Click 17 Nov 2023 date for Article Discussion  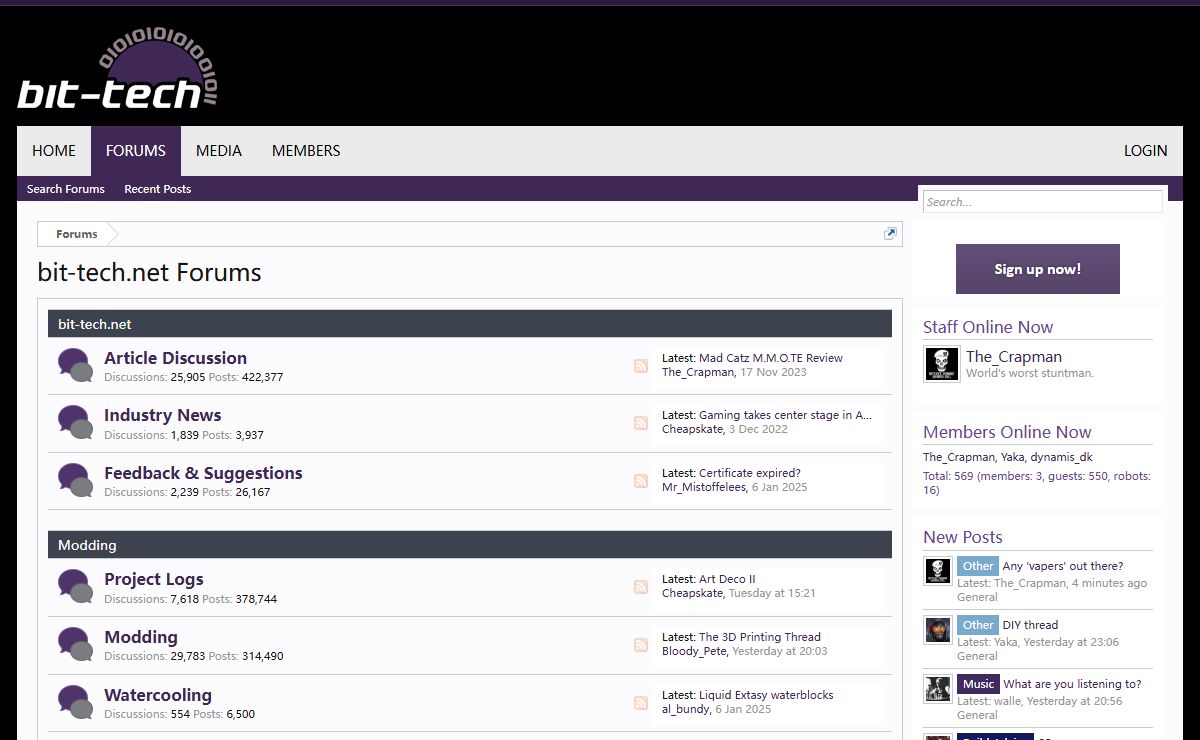pos(773,372)
